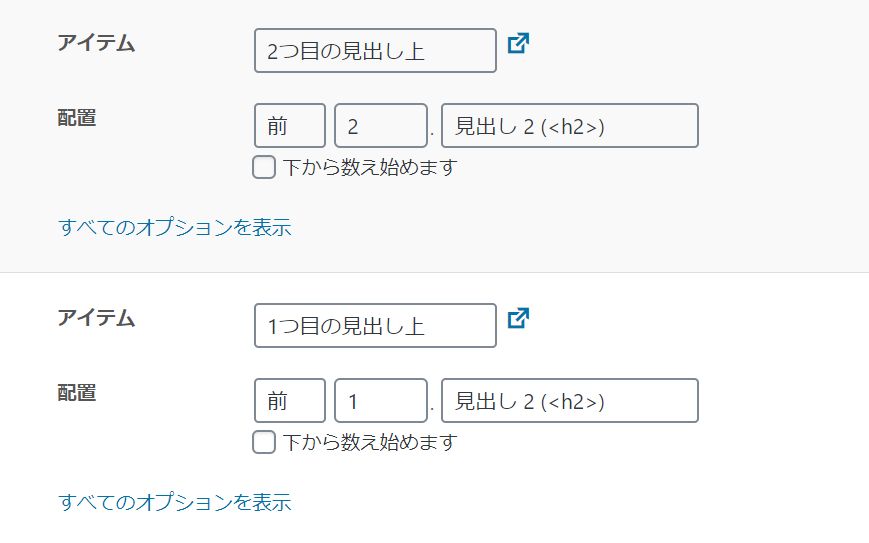869x543 pixels.
Task: Click the upper すべてのオプションを表示 link
Action: tap(175, 228)
